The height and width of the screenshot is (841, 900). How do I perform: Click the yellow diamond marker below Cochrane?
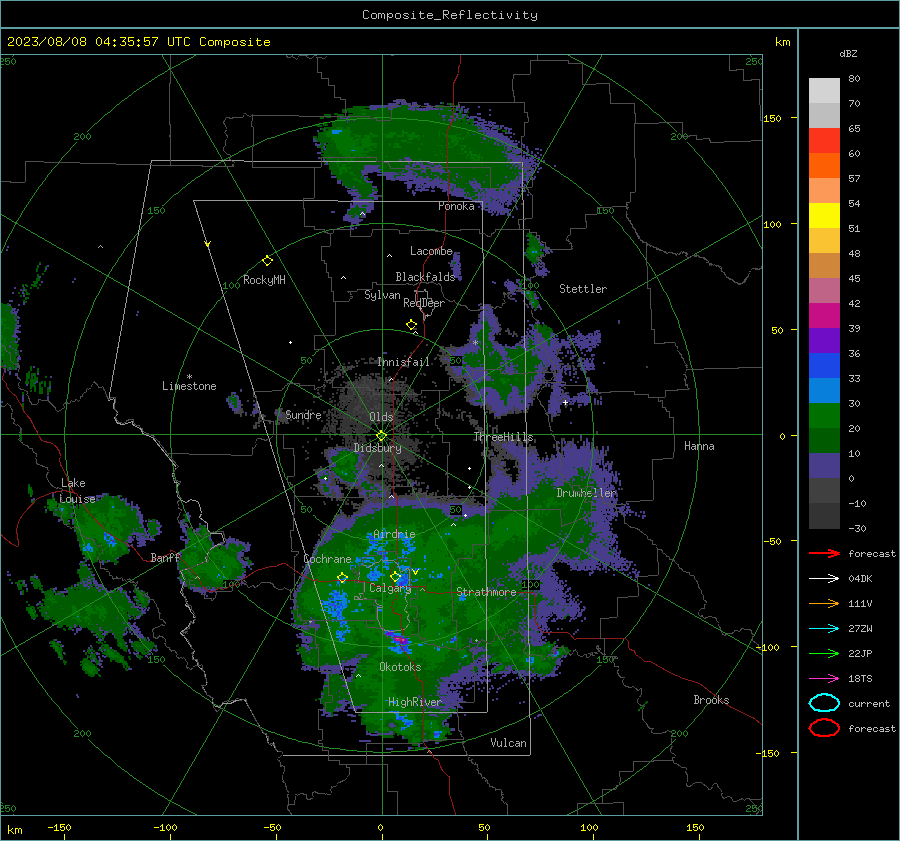tap(342, 578)
